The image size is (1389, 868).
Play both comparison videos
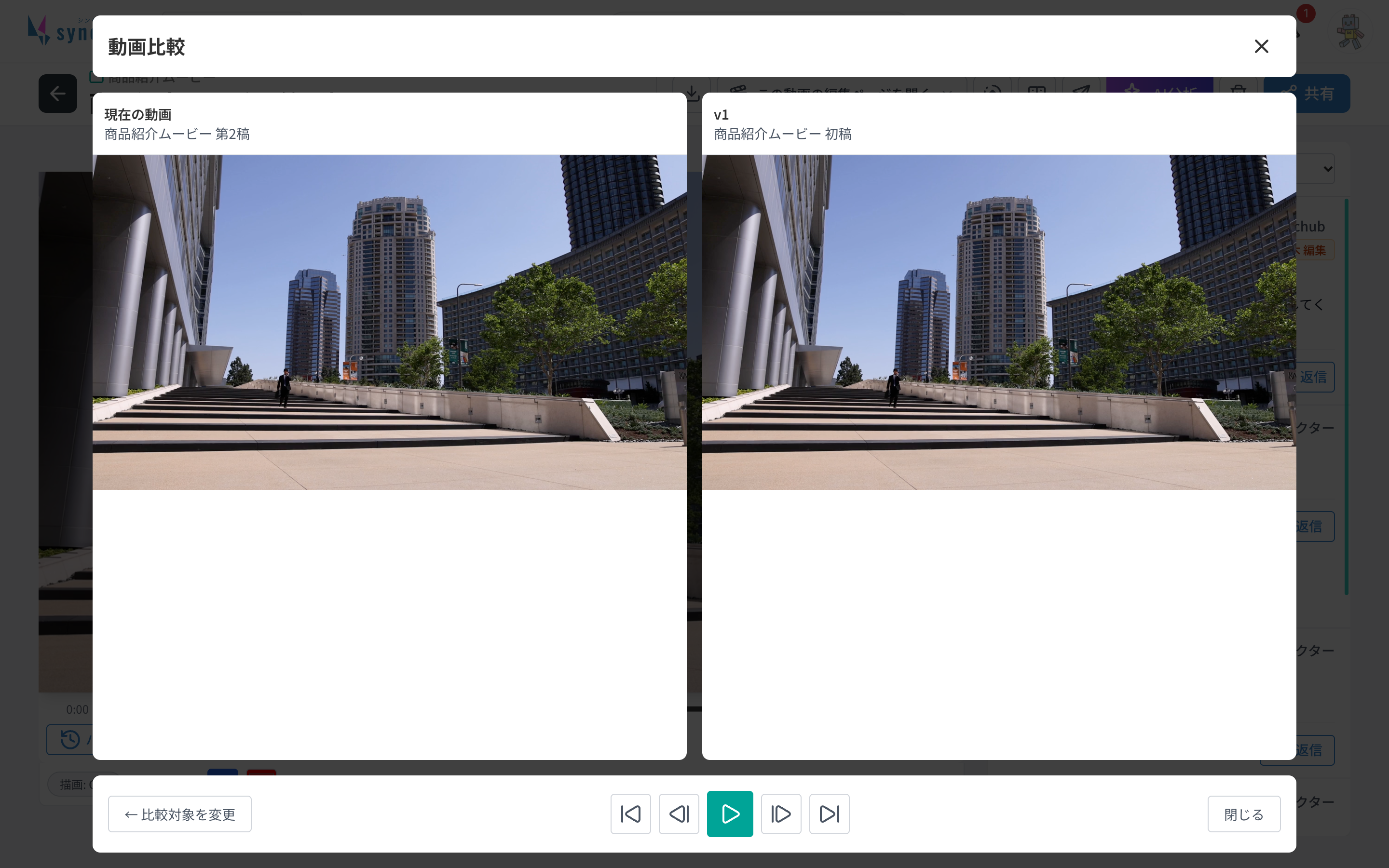730,814
